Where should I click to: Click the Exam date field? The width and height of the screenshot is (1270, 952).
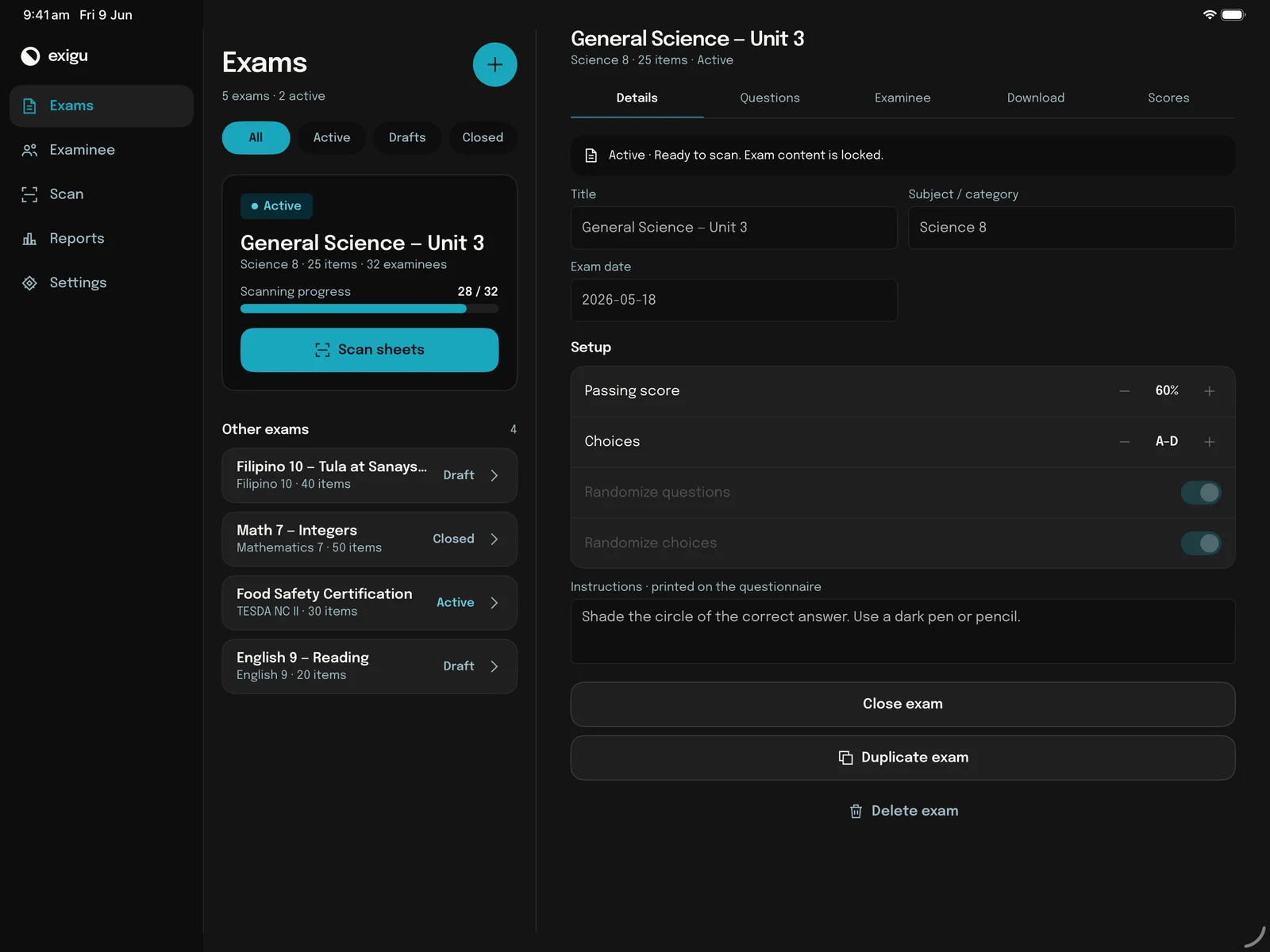coord(733,300)
